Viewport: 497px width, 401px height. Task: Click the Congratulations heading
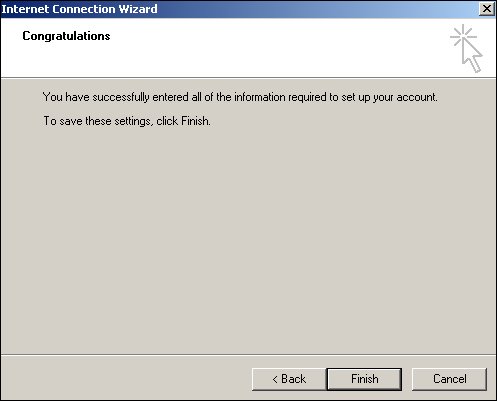click(66, 36)
